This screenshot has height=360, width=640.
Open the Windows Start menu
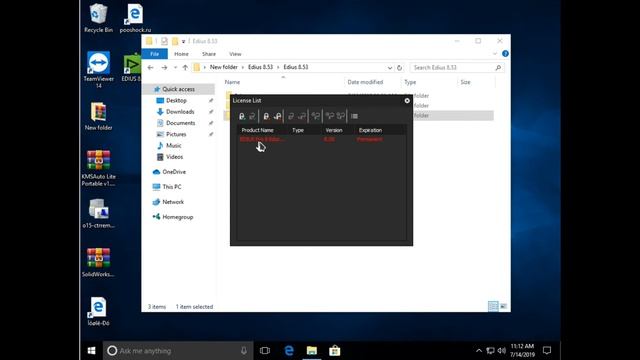[x=91, y=351]
